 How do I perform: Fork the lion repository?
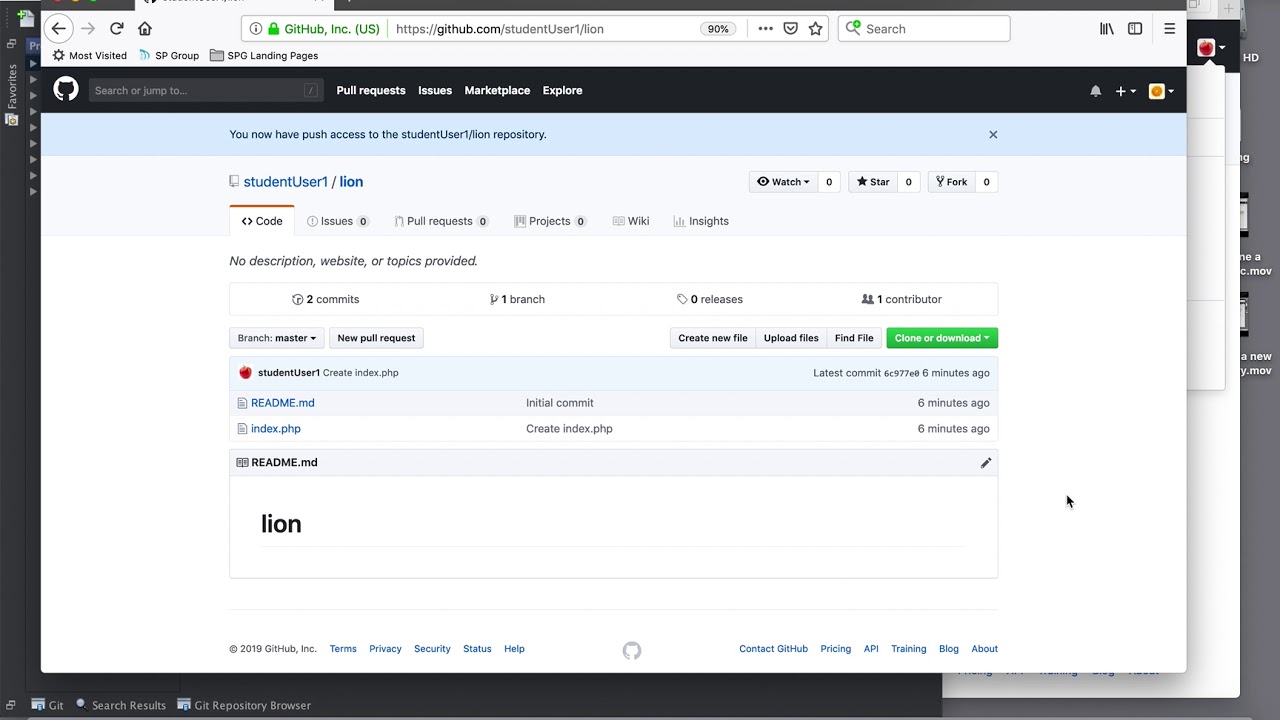coord(951,182)
